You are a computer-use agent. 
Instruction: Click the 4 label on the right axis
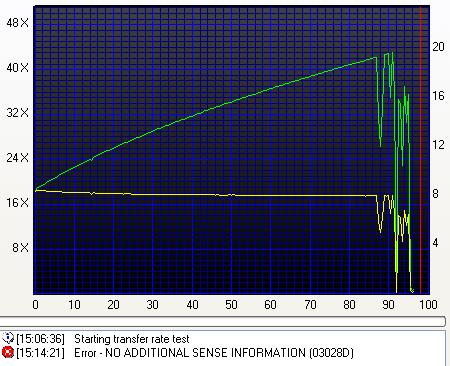pyautogui.click(x=435, y=243)
